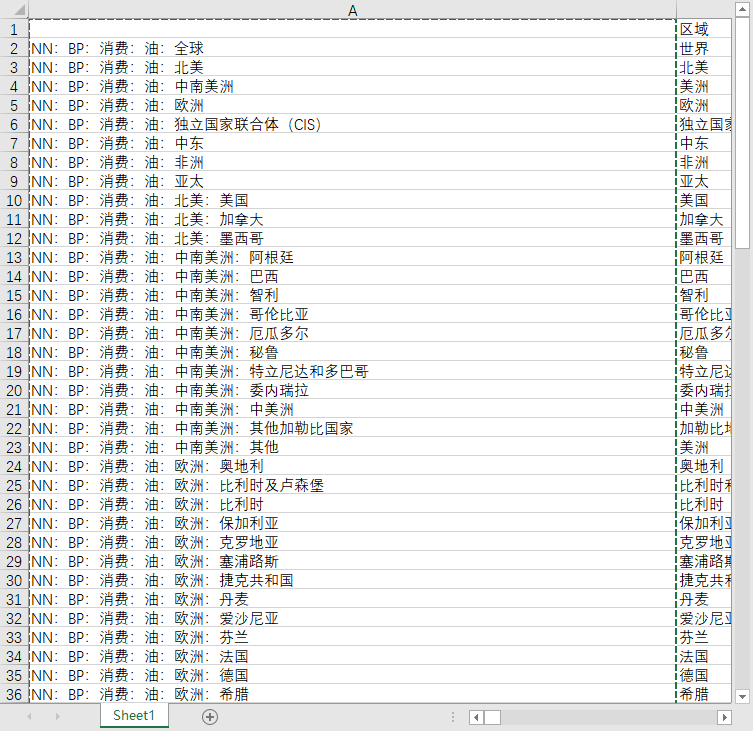Select cell 中南美洲: 哥伦比亚
The height and width of the screenshot is (731, 753).
tap(352, 315)
